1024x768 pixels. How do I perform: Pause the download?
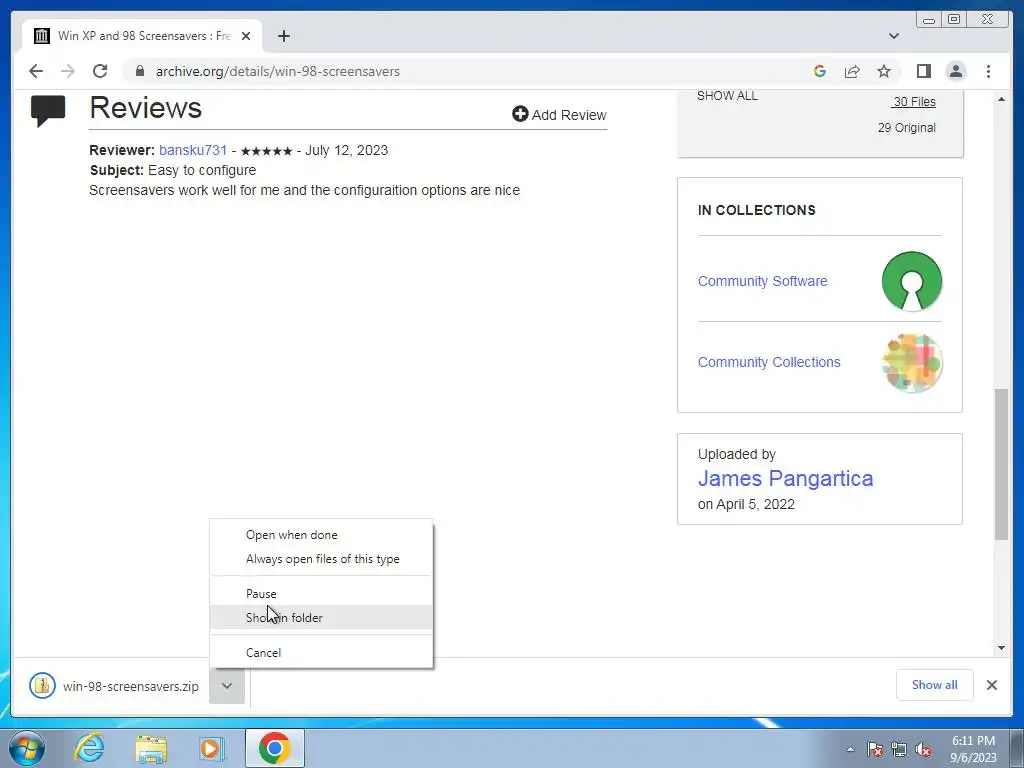[x=321, y=594]
